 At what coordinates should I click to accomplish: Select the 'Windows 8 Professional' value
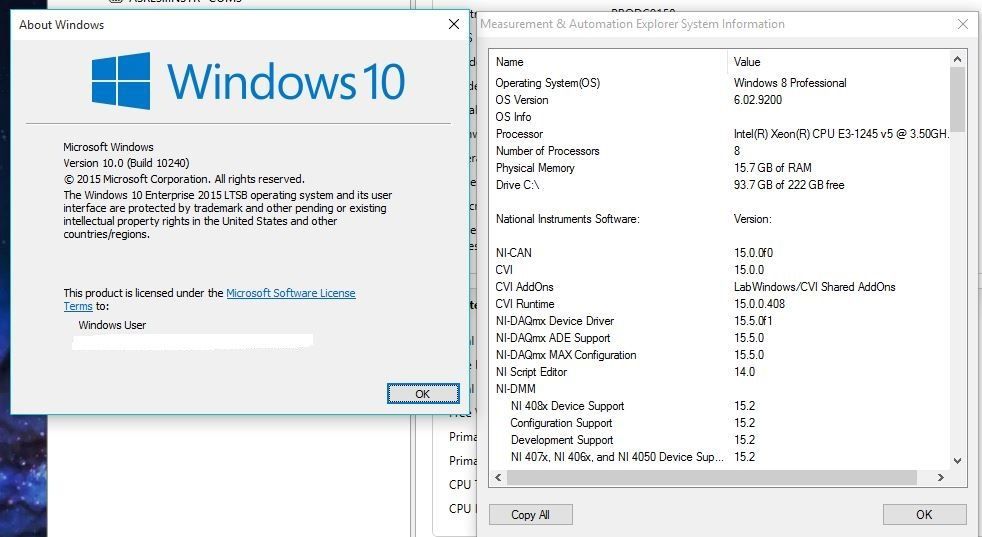(790, 83)
